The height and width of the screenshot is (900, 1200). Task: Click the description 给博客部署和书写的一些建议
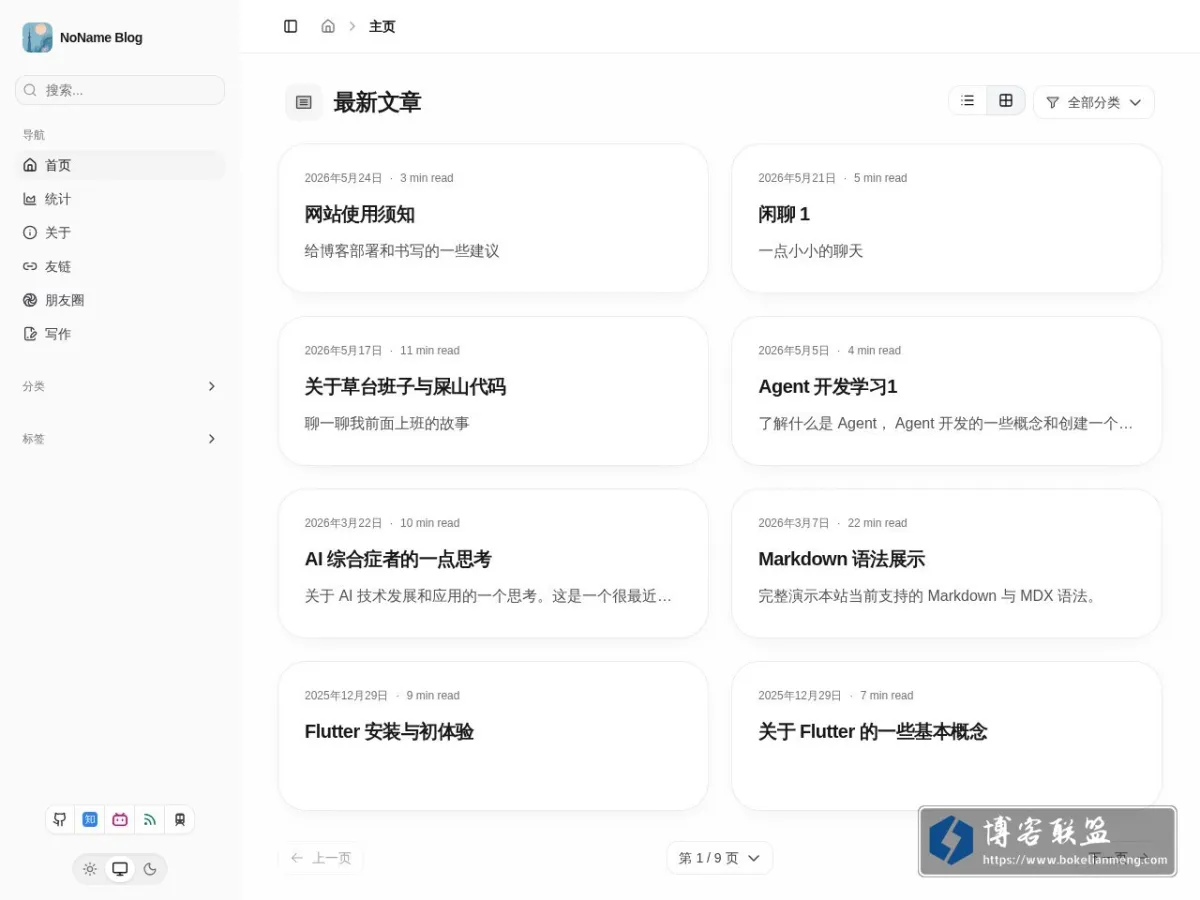402,251
